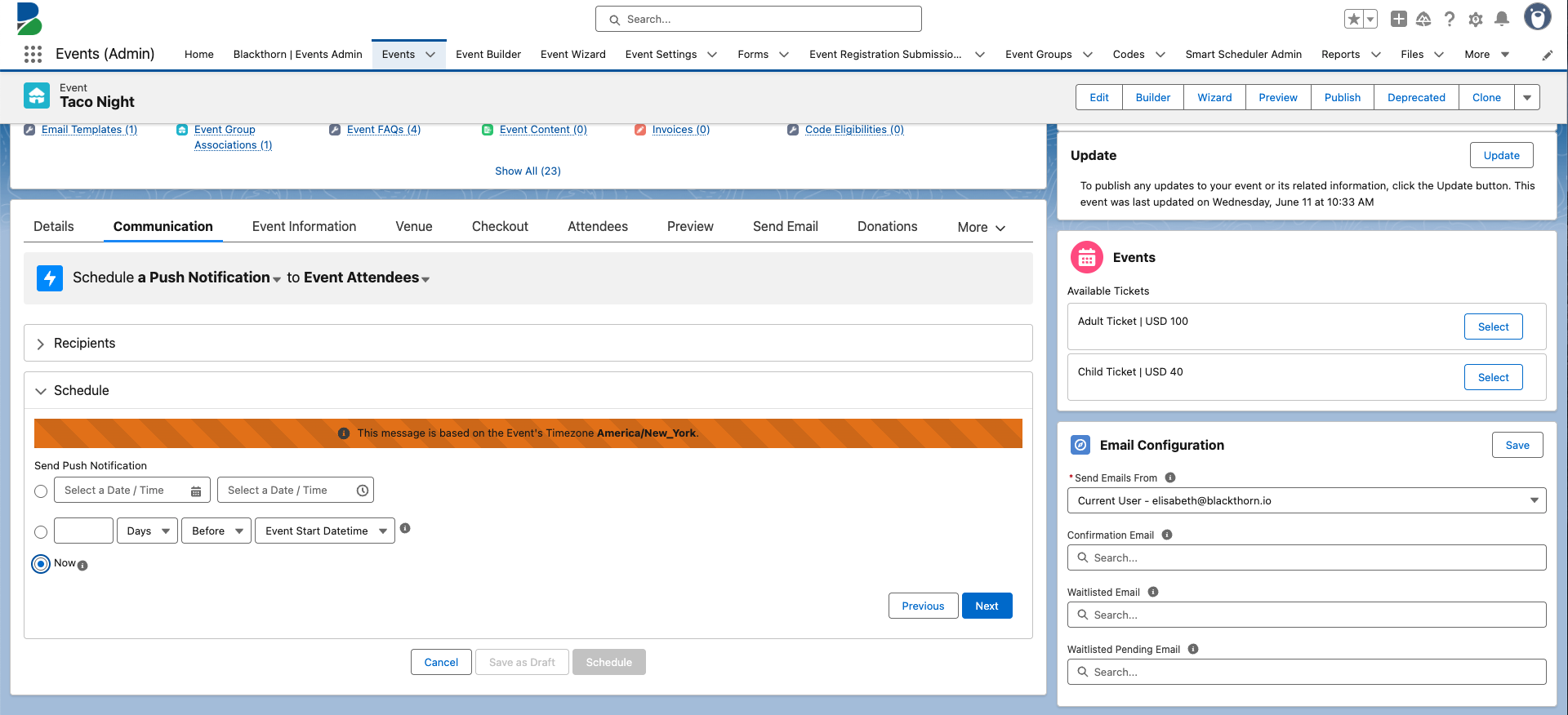Viewport: 1568px width, 715px height.
Task: Select the specific date/time radio button
Action: pyautogui.click(x=41, y=491)
